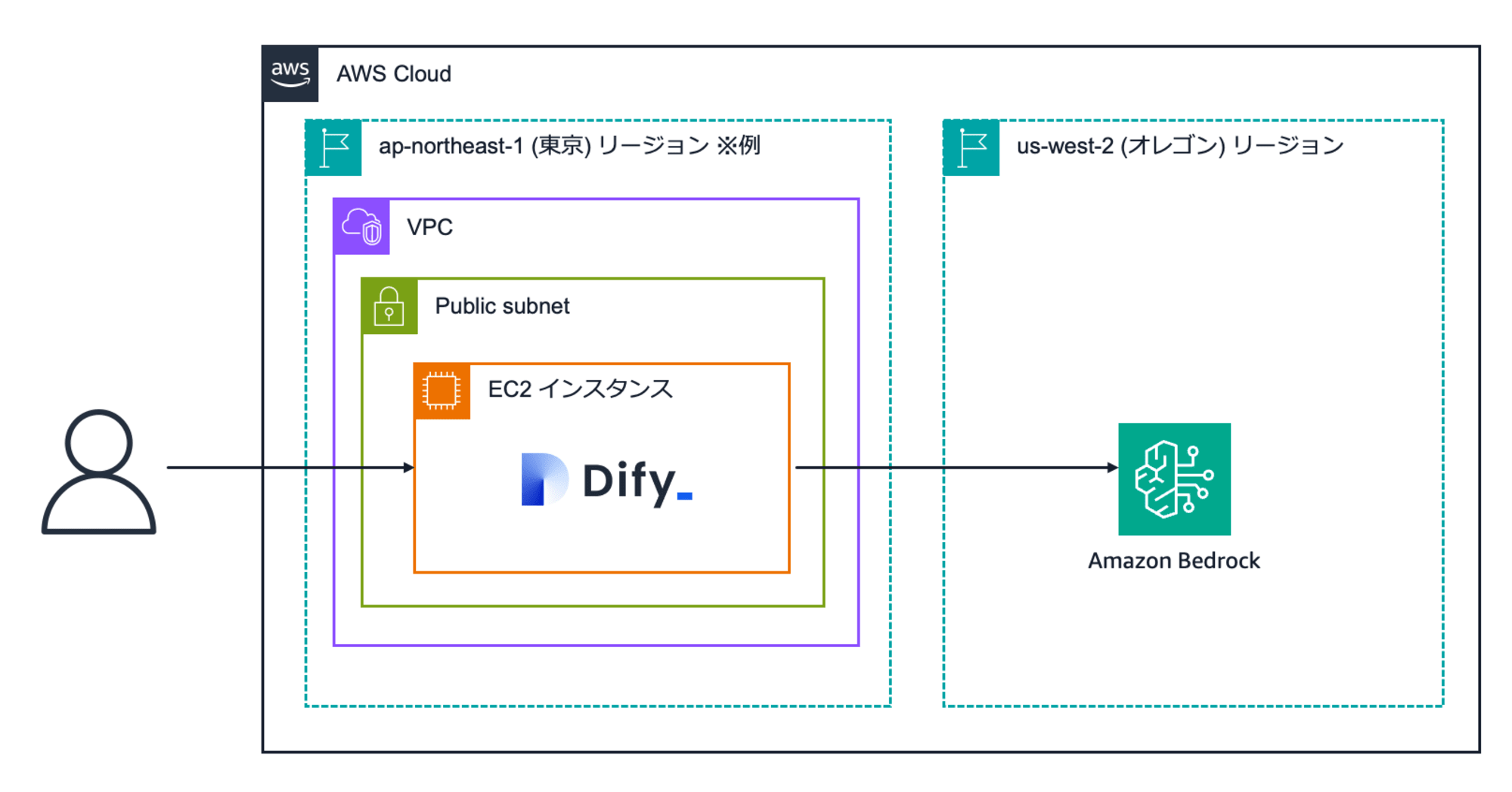The height and width of the screenshot is (792, 1512).
Task: Click the "VPC" label
Action: 429,227
